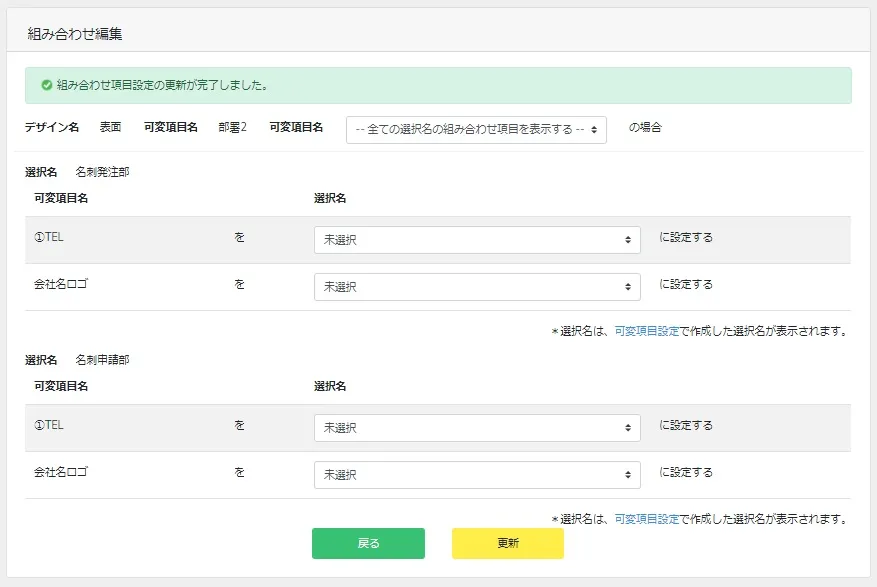Open the 未選択 dropdown for 会社名ロゴ under 名刺申請部
Image resolution: width=877 pixels, height=587 pixels.
(x=477, y=474)
